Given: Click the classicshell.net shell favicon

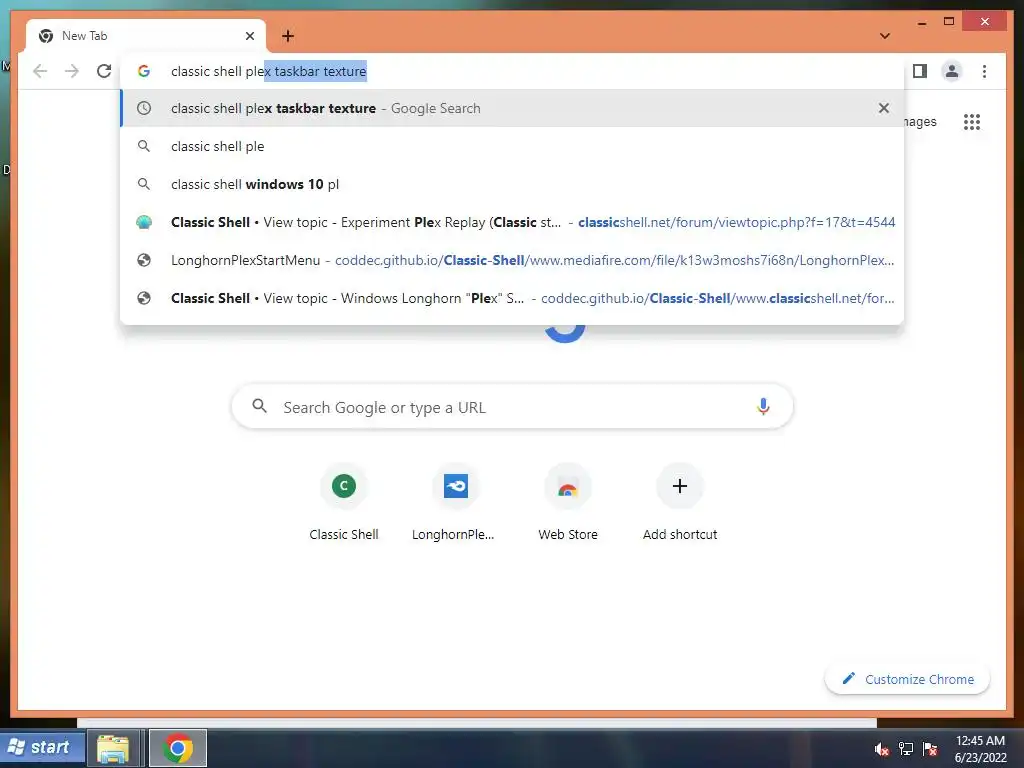Looking at the screenshot, I should coord(144,222).
